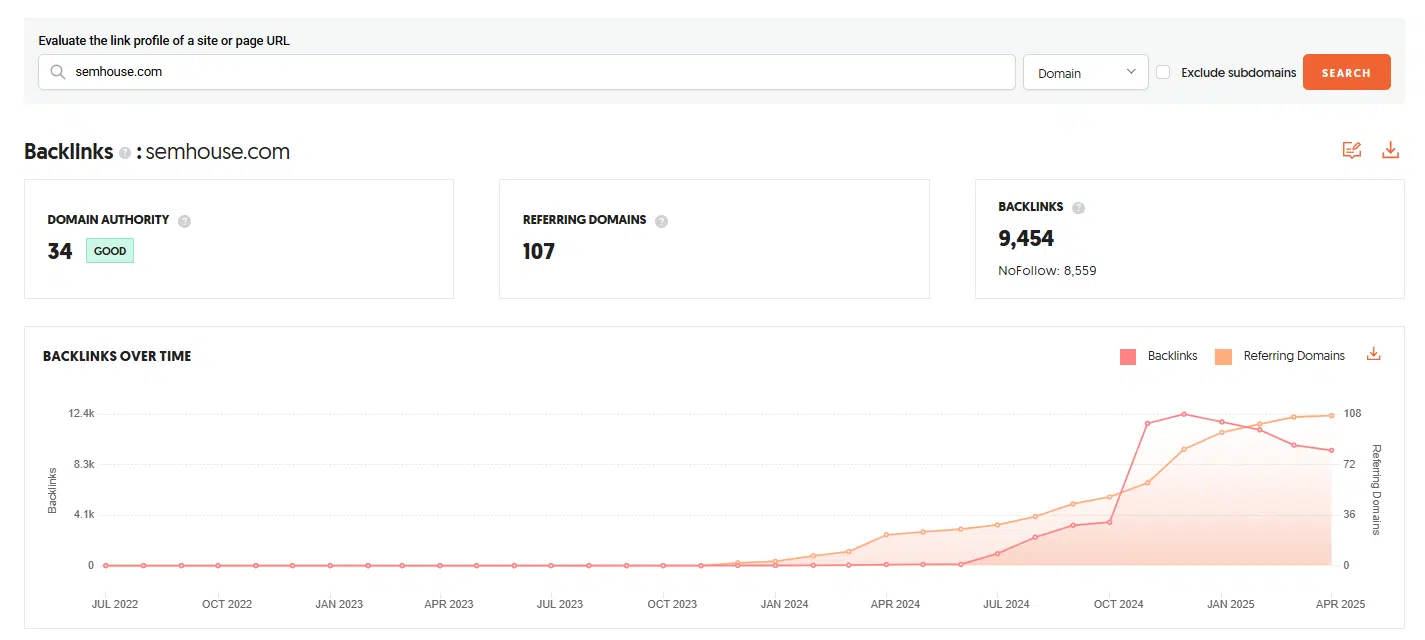Download the backlinks report via top-right icon
Screen dimensions: 1425x640
tap(1390, 150)
